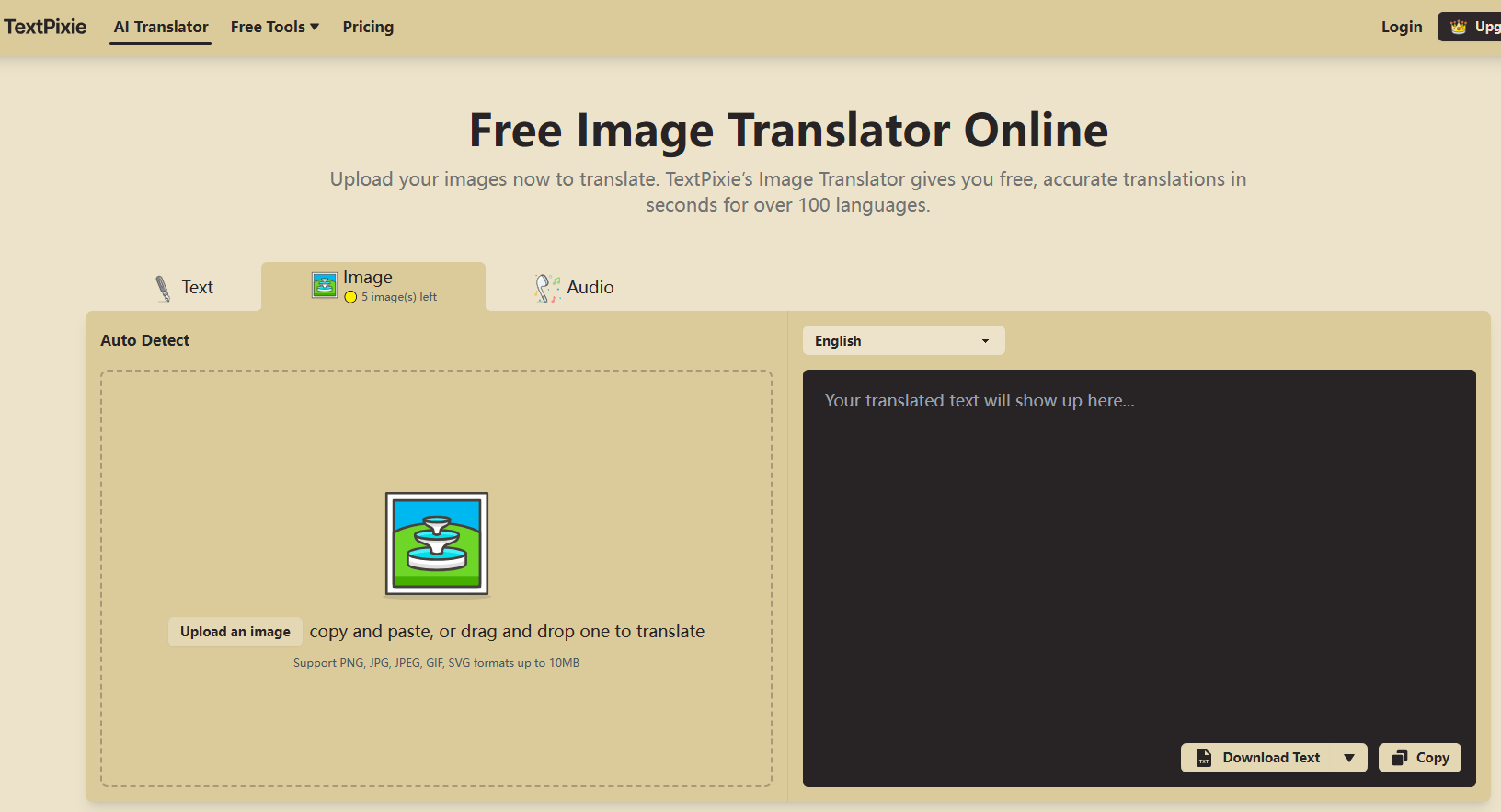Click the overlapping-squares icon on the Copy button
1501x812 pixels.
coord(1400,758)
